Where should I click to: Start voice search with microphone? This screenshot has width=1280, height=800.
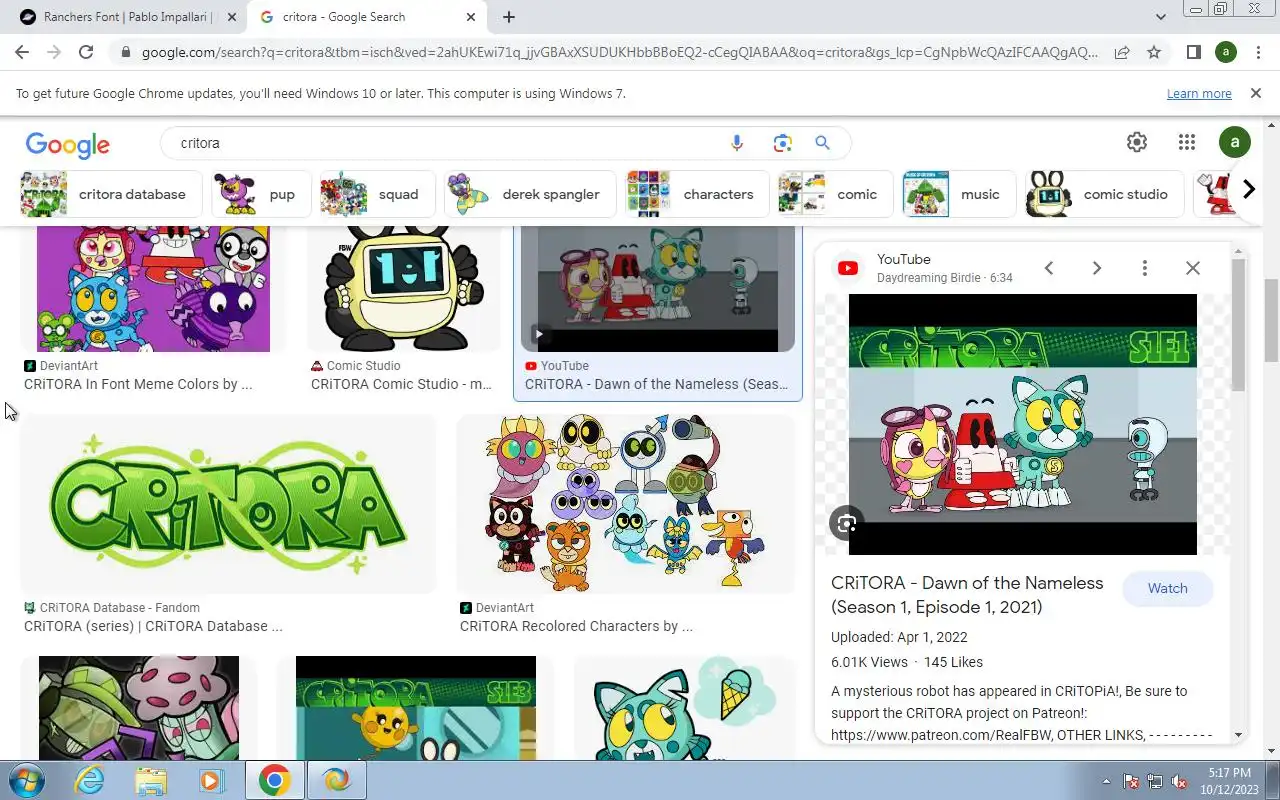[x=737, y=143]
